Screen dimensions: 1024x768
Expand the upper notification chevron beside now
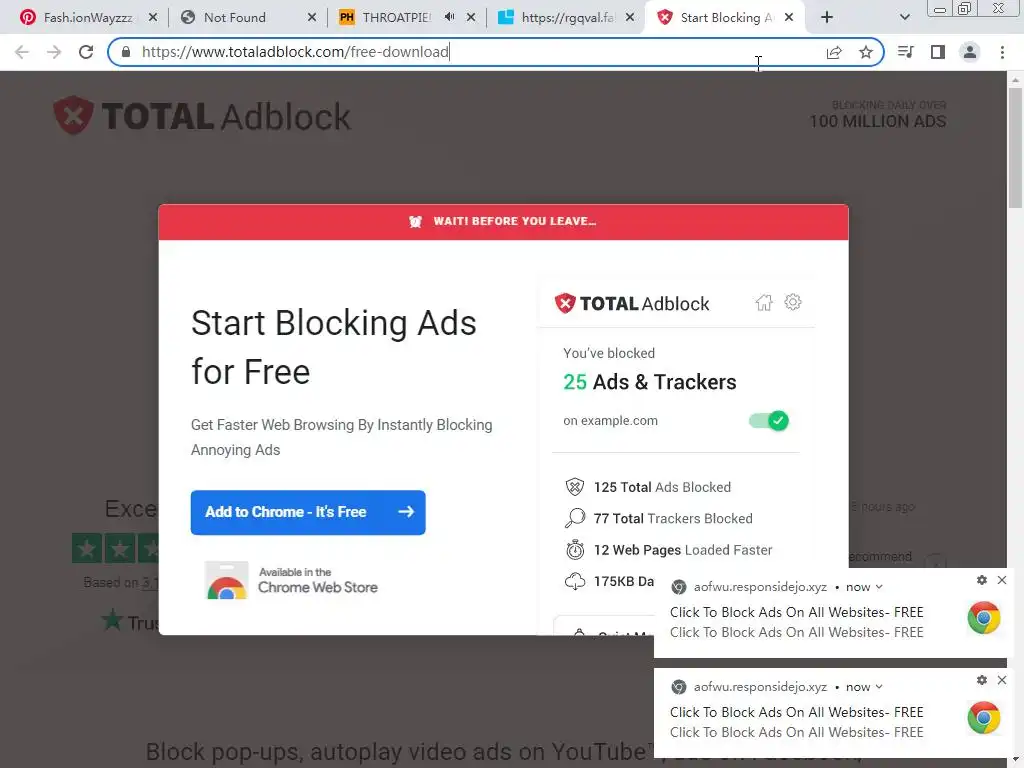coord(879,586)
